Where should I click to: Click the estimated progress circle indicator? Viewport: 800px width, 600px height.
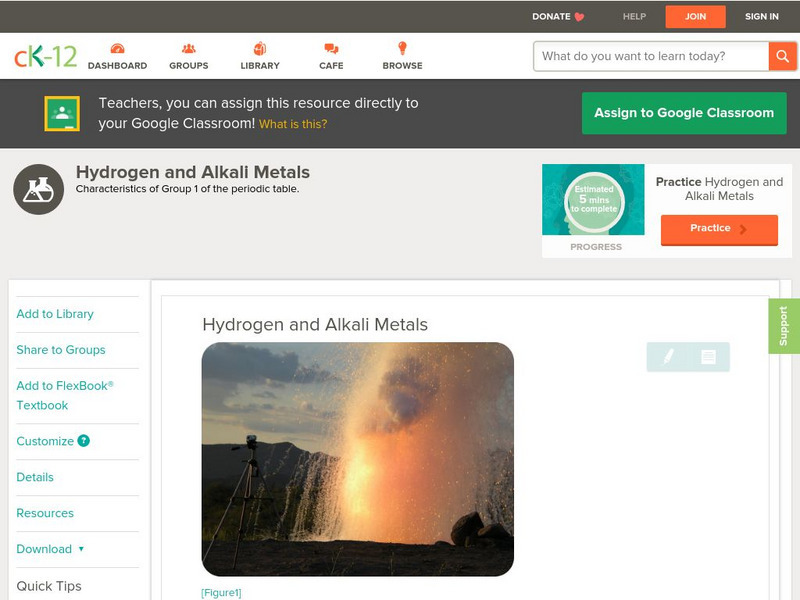click(594, 200)
